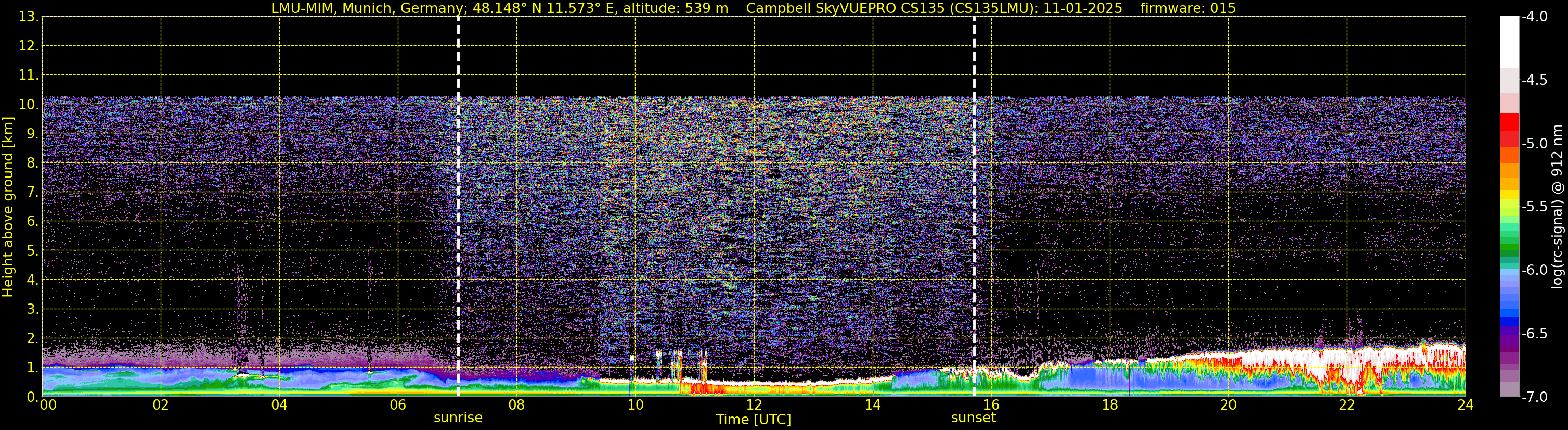
Task: Click the height tick label '11.'
Action: (29, 75)
